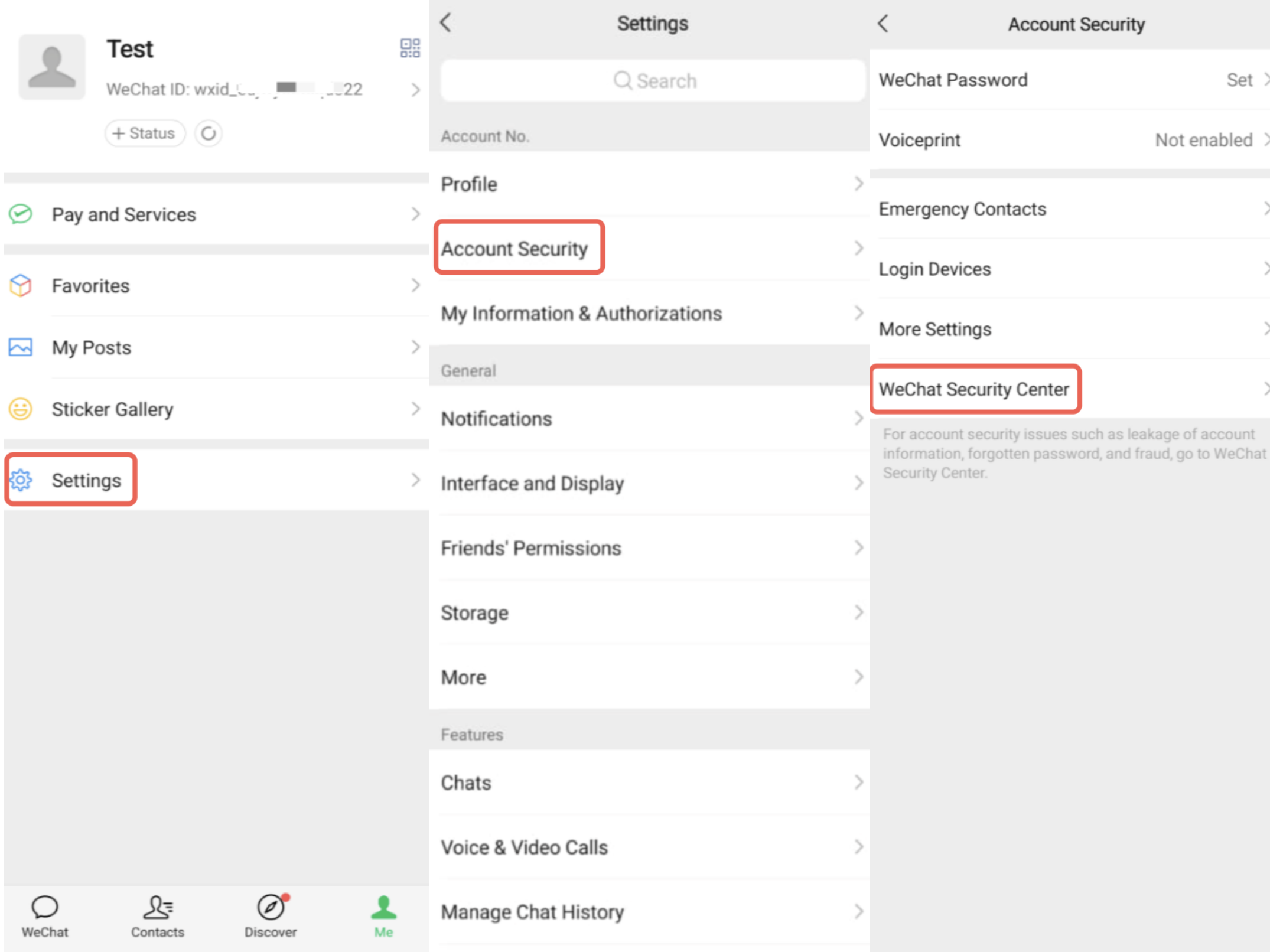1270x952 pixels.
Task: Open Sticker Gallery
Action: [x=216, y=409]
